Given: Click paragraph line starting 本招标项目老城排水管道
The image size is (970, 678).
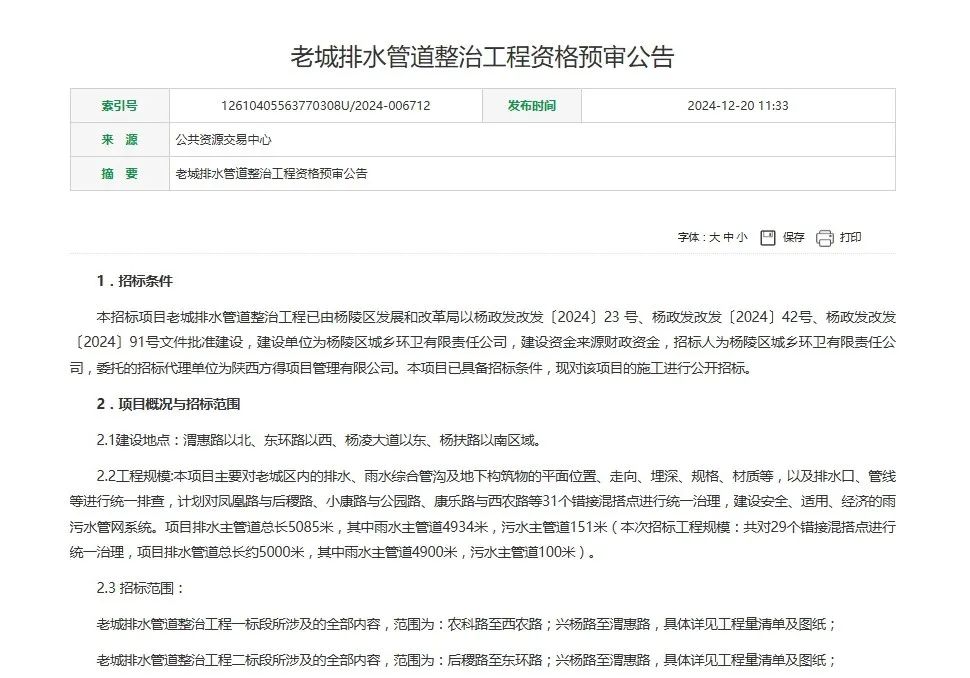Looking at the screenshot, I should 496,317.
